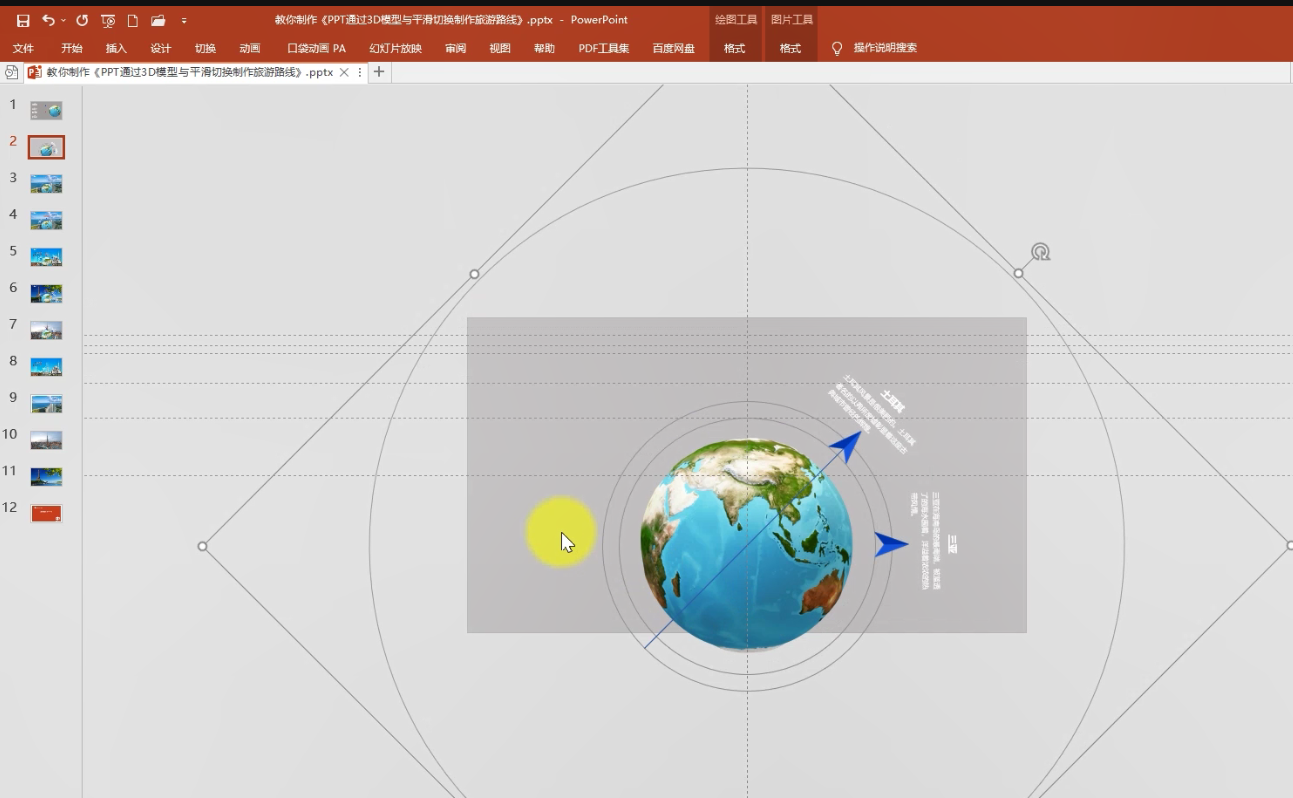Select slide 11 thumbnail

(46, 476)
